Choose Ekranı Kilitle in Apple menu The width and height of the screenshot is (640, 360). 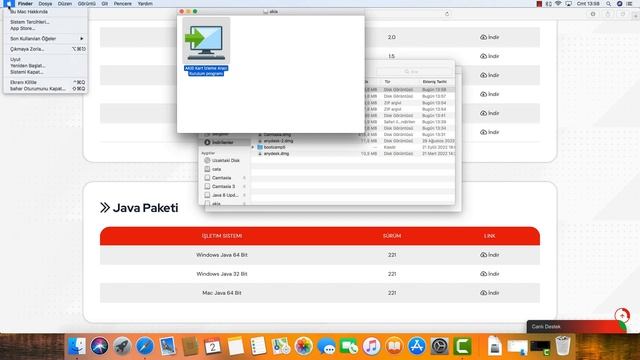tap(46, 82)
